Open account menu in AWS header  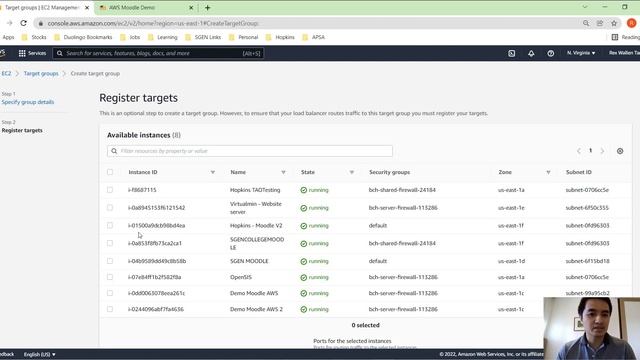pyautogui.click(x=624, y=53)
